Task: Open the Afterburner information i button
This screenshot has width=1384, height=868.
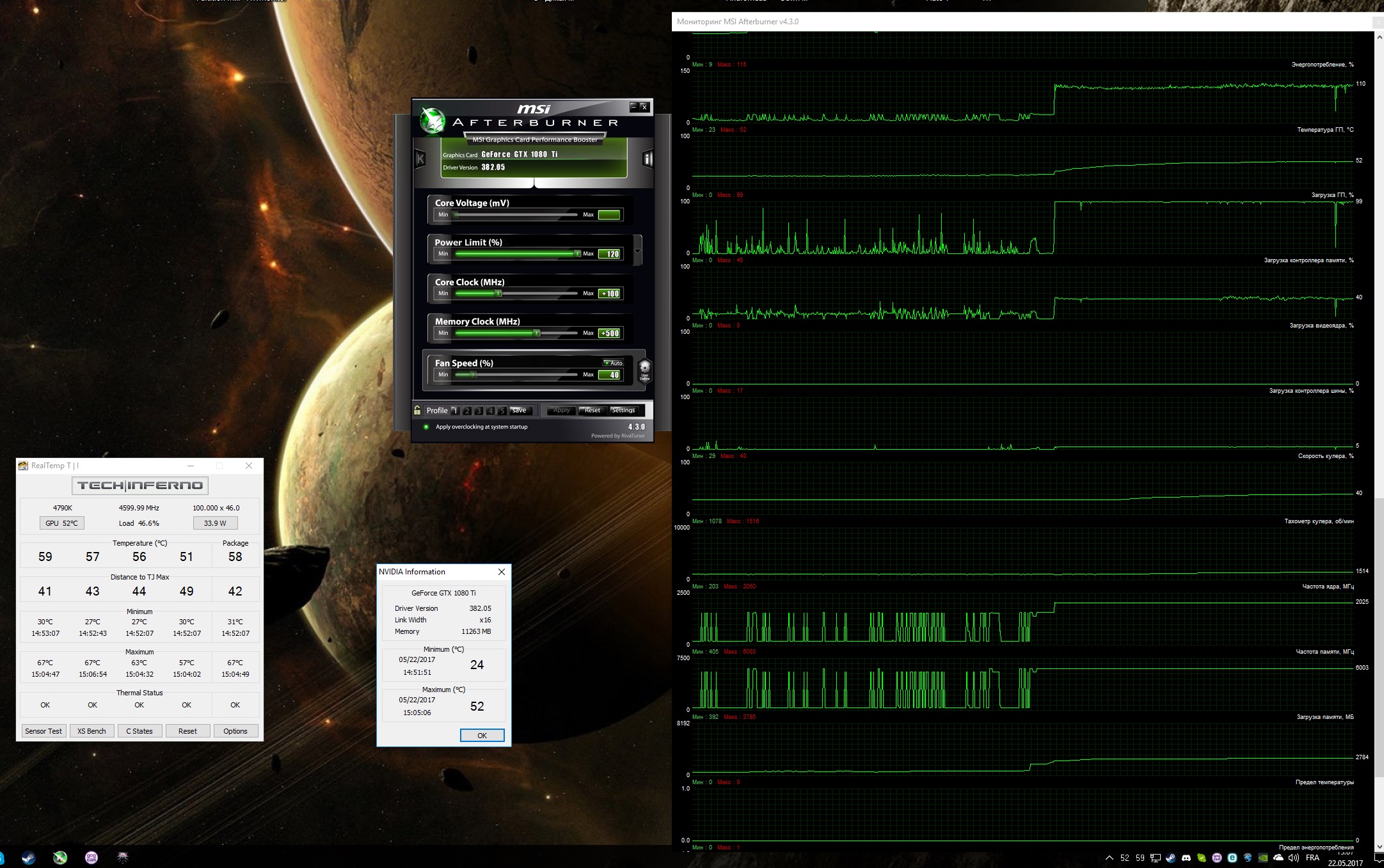Action: tap(648, 159)
